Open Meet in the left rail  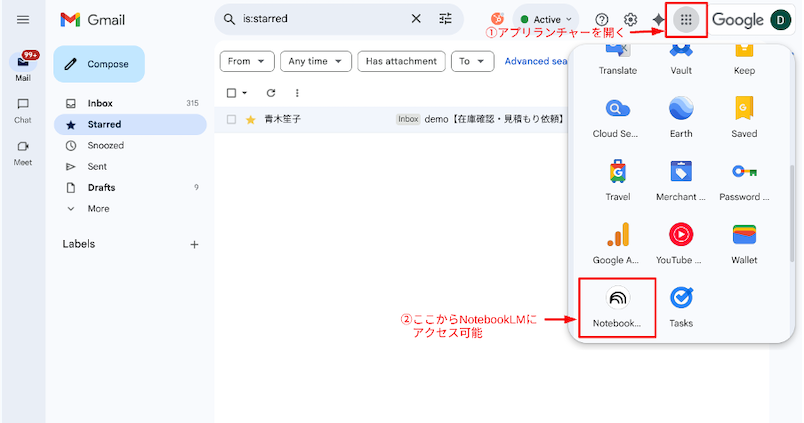click(x=23, y=153)
